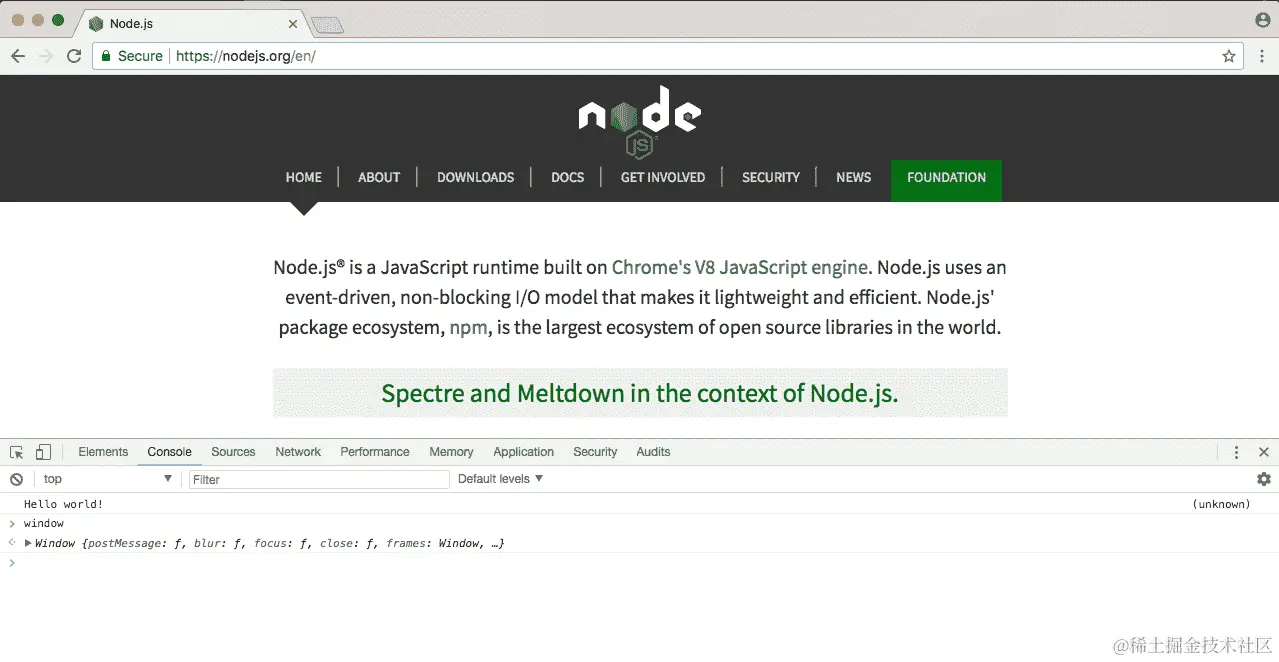Go to the Memory tab
The height and width of the screenshot is (662, 1279).
[x=451, y=452]
